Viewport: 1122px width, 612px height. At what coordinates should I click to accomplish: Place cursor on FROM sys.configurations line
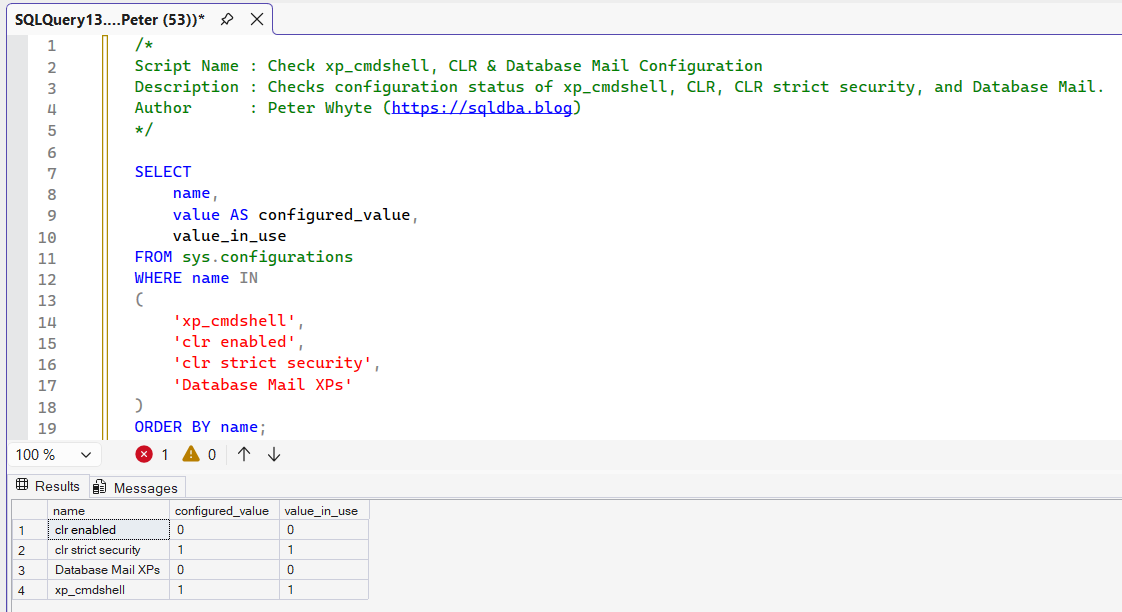244,257
